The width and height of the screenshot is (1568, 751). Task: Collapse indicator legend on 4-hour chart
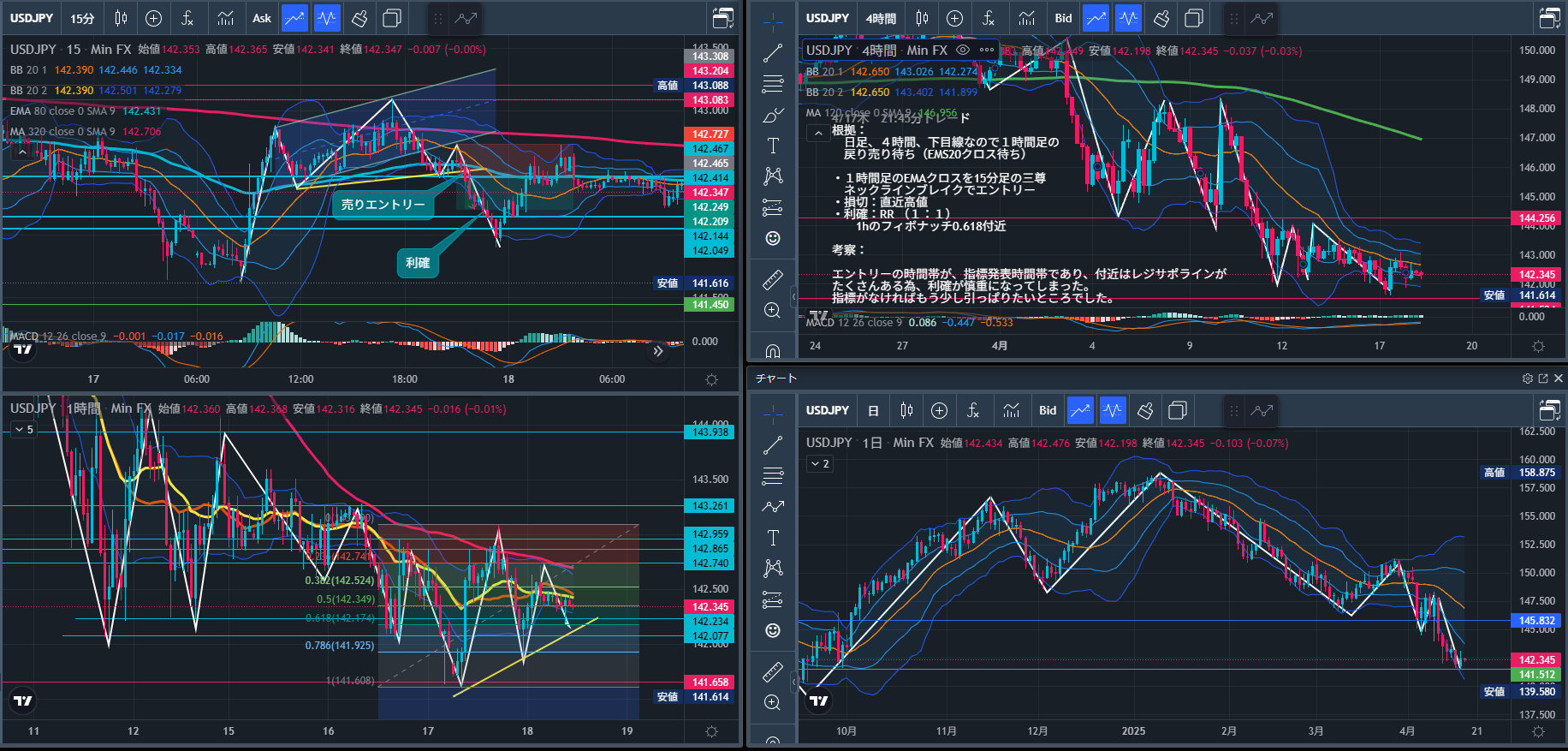(818, 133)
